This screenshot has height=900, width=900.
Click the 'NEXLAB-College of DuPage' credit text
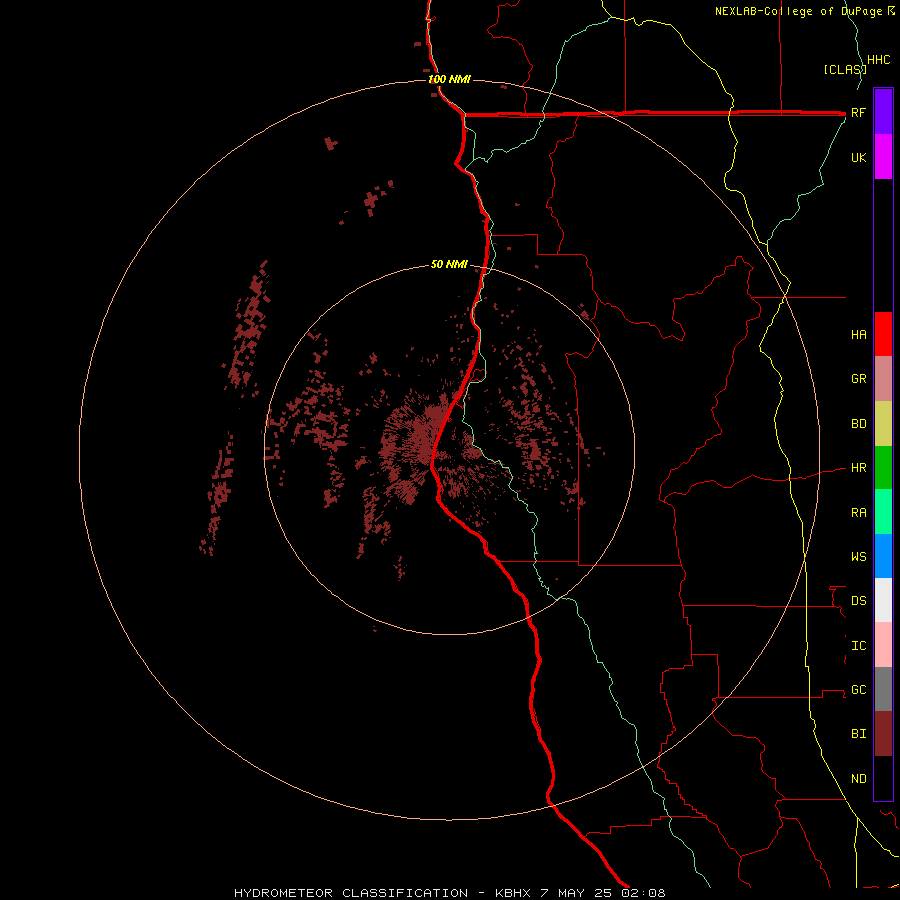800,11
